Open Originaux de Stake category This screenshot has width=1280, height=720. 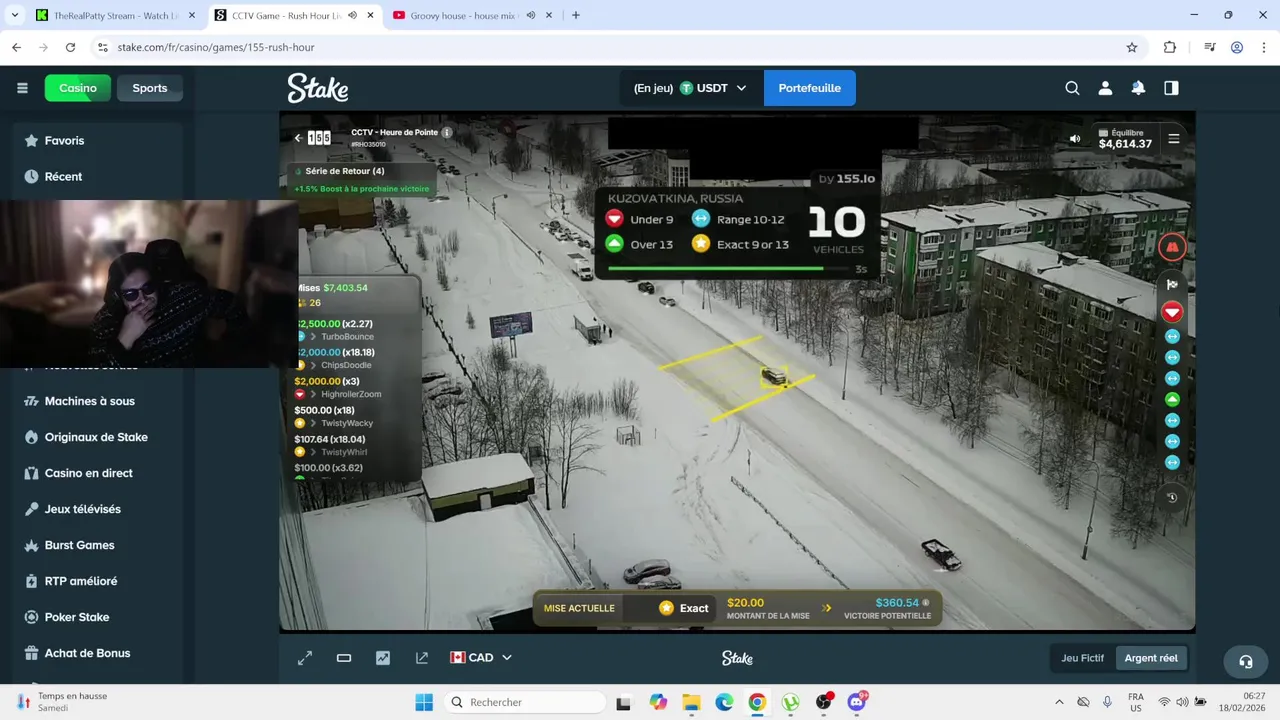97,437
